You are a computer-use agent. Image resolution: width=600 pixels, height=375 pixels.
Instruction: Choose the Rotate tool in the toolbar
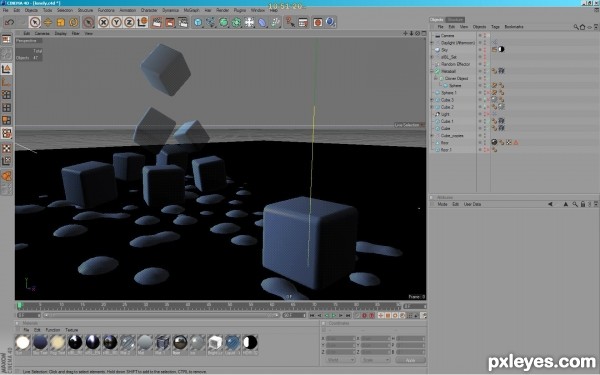point(74,22)
